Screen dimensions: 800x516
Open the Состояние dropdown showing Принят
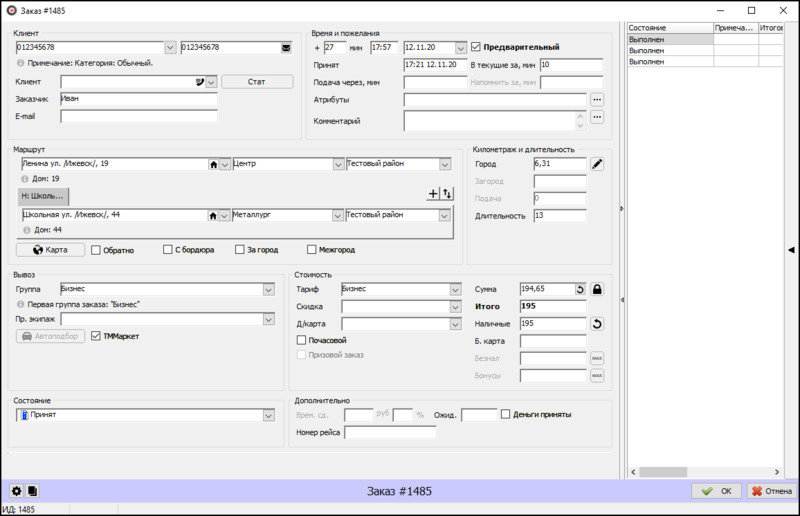[x=268, y=415]
